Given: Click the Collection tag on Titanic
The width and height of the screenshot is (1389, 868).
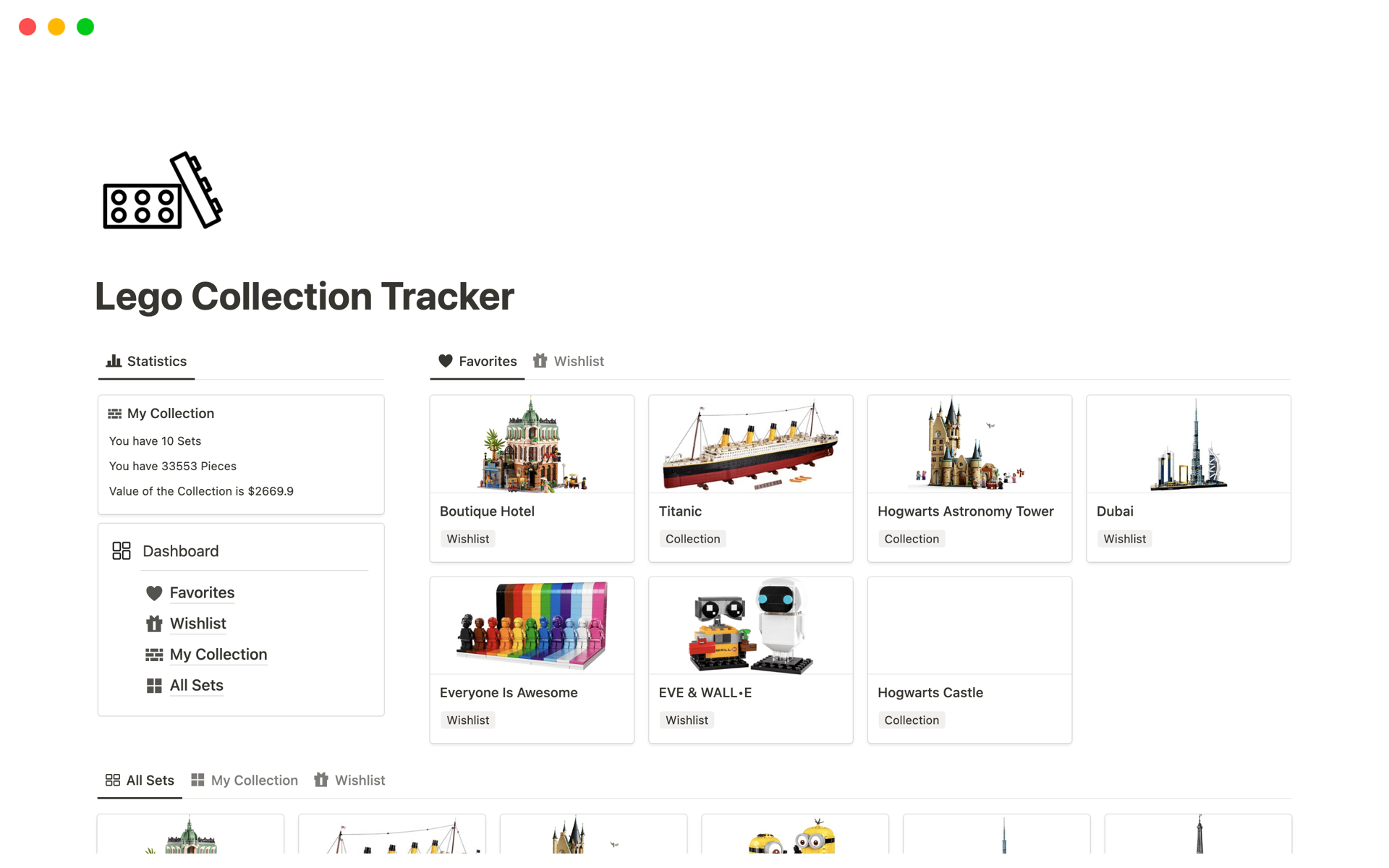Looking at the screenshot, I should (x=692, y=539).
